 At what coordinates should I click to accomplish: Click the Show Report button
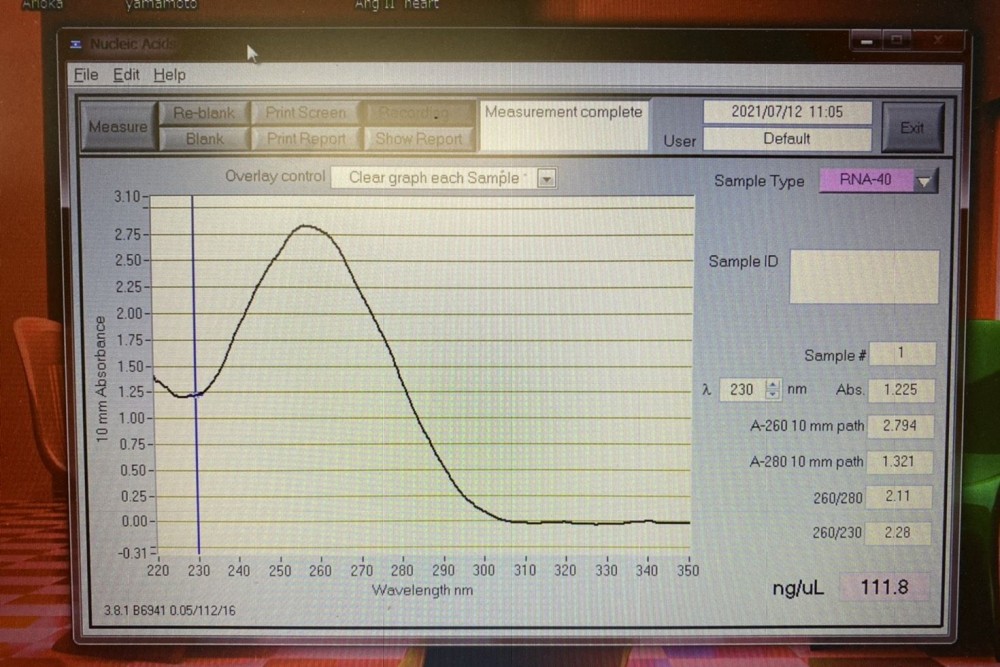tap(418, 139)
